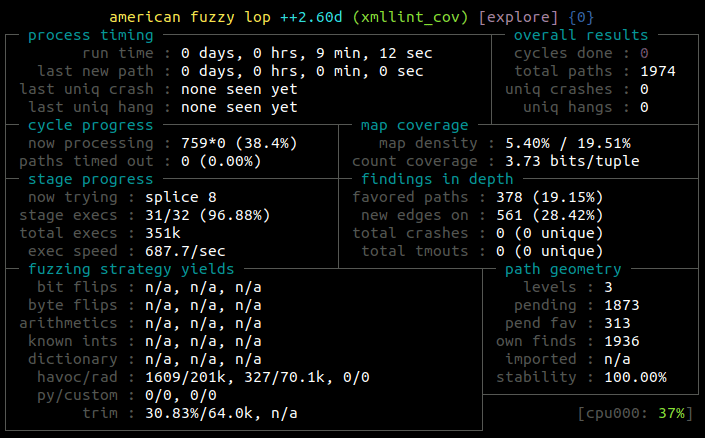705x438 pixels.
Task: Click exec speed '687.7/sec'
Action: coord(185,251)
